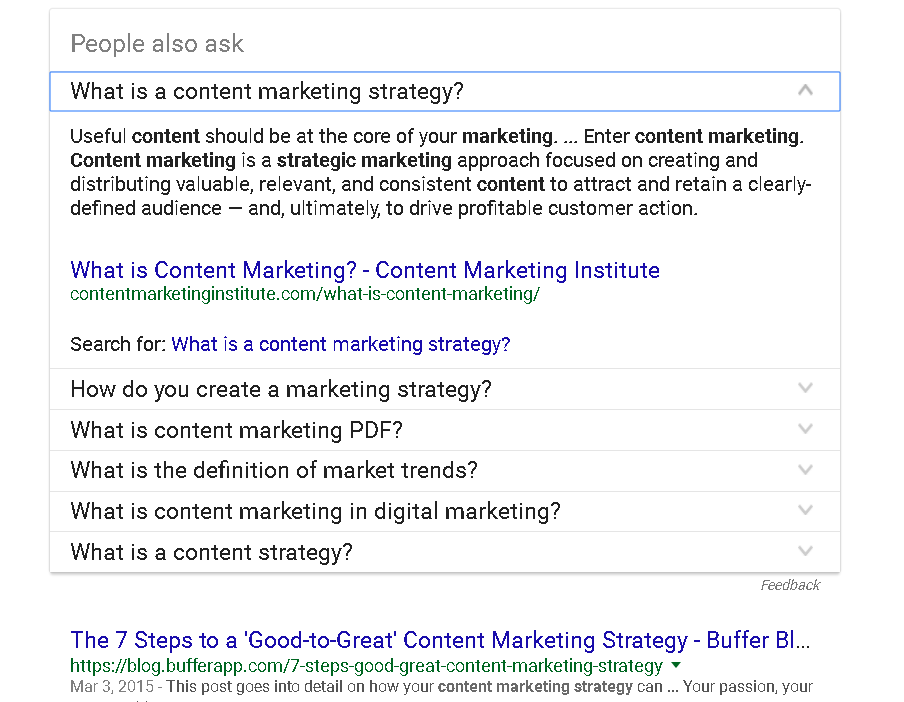Screen dimensions: 904x702
Task: Select question What is a content strategy?
Action: tap(211, 552)
